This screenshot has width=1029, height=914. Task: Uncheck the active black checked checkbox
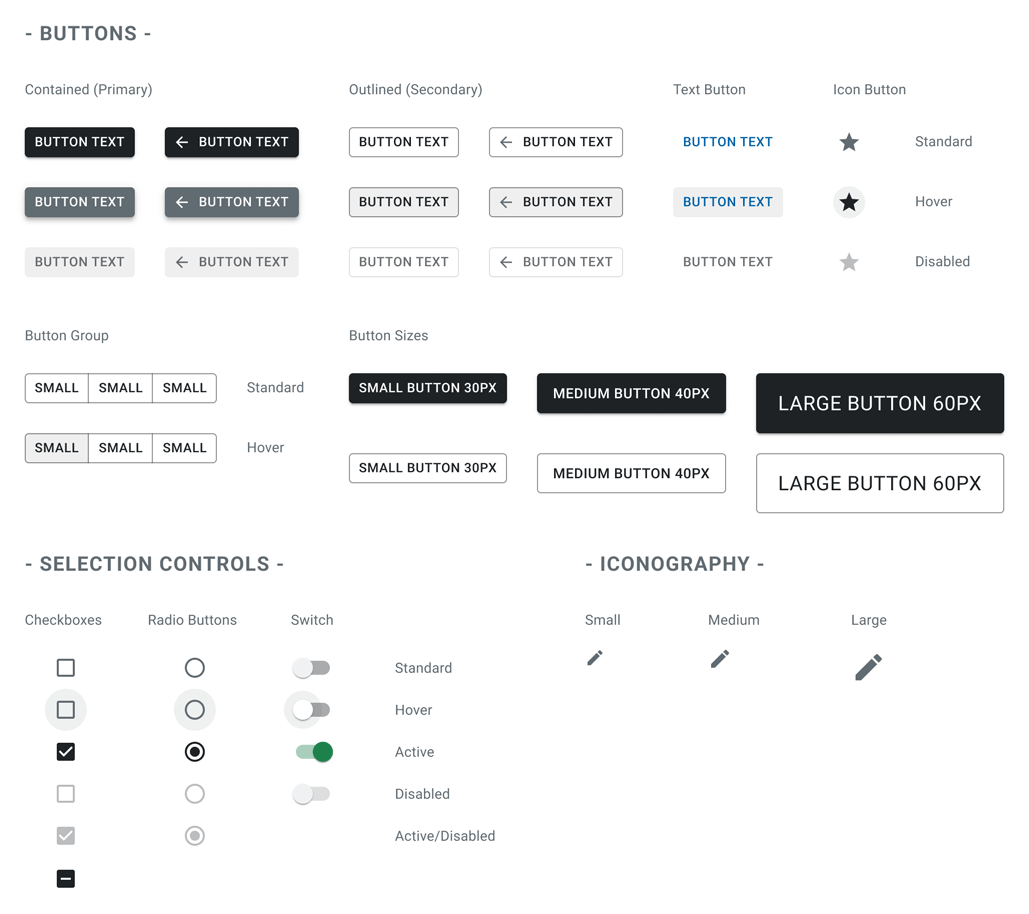(x=66, y=752)
